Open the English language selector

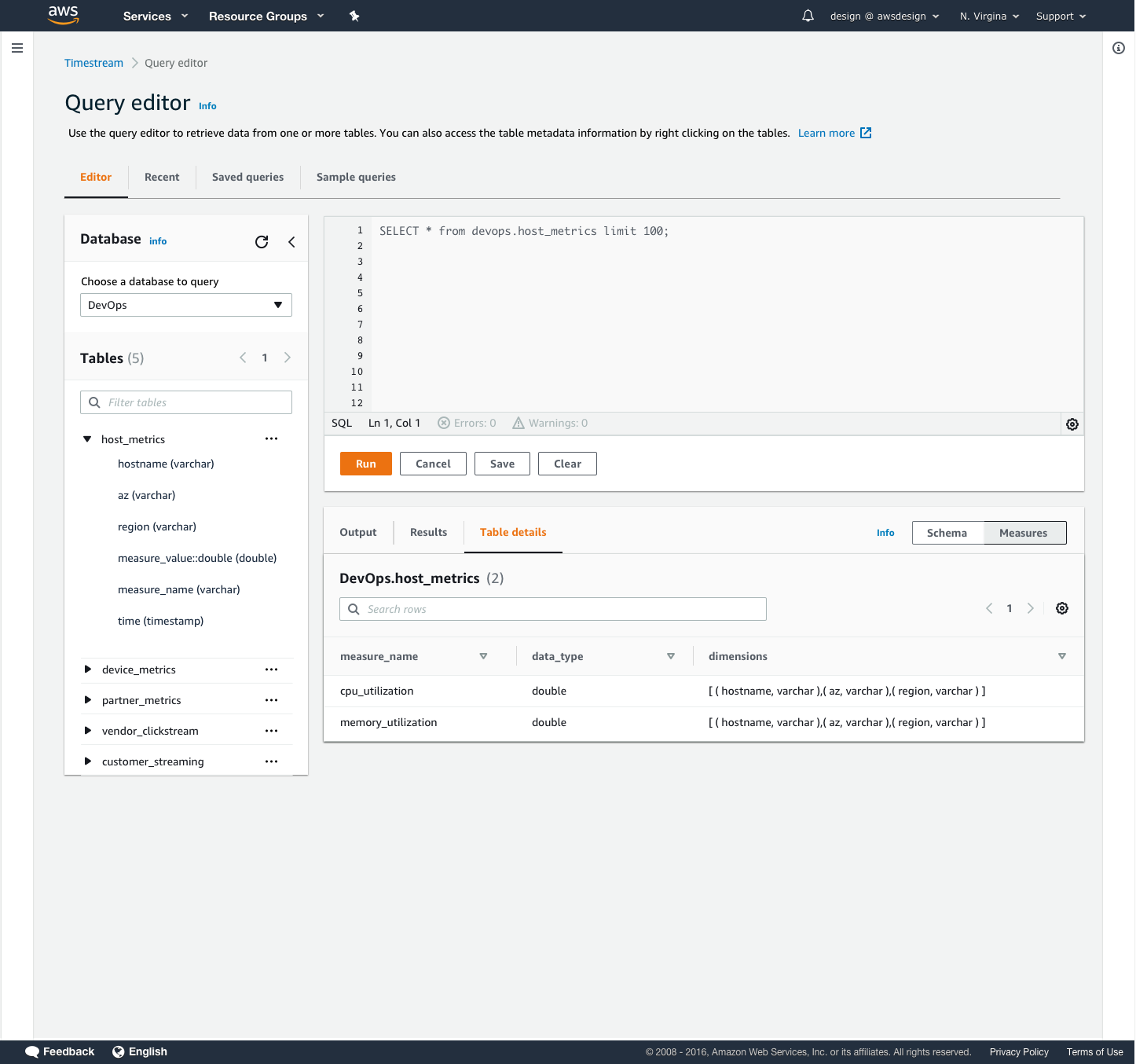pyautogui.click(x=140, y=1051)
